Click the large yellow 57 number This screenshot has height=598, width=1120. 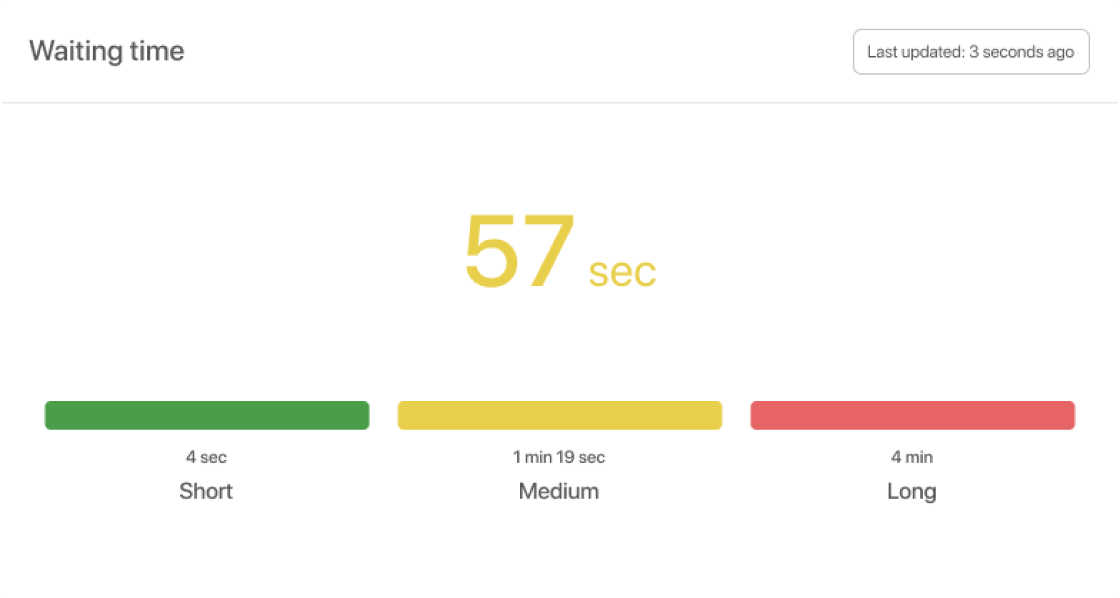(520, 252)
